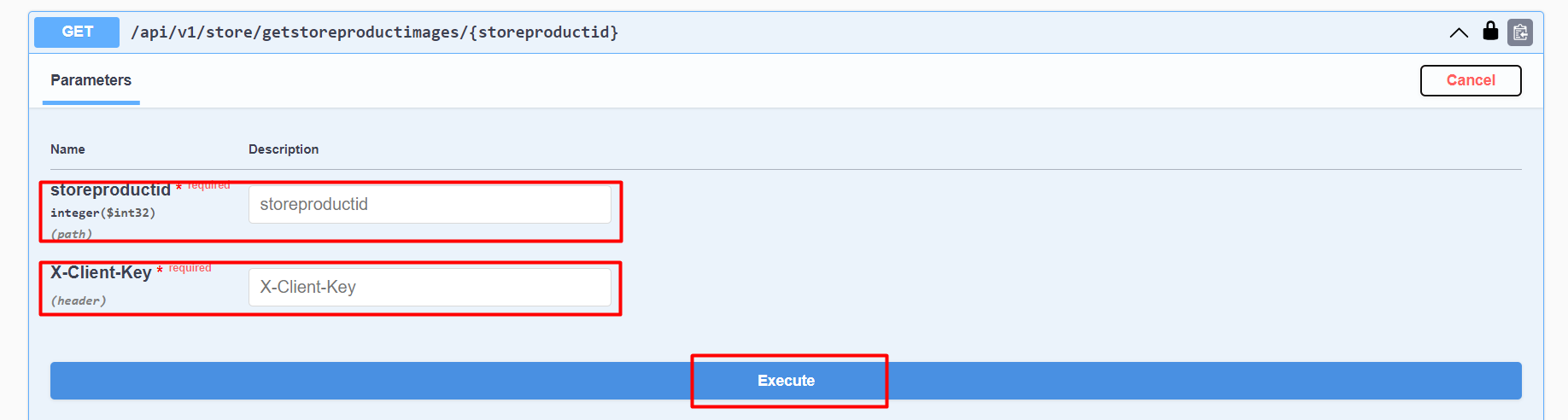Click the required marker beside X-Client-Key
This screenshot has width=1568, height=420.
[x=190, y=268]
